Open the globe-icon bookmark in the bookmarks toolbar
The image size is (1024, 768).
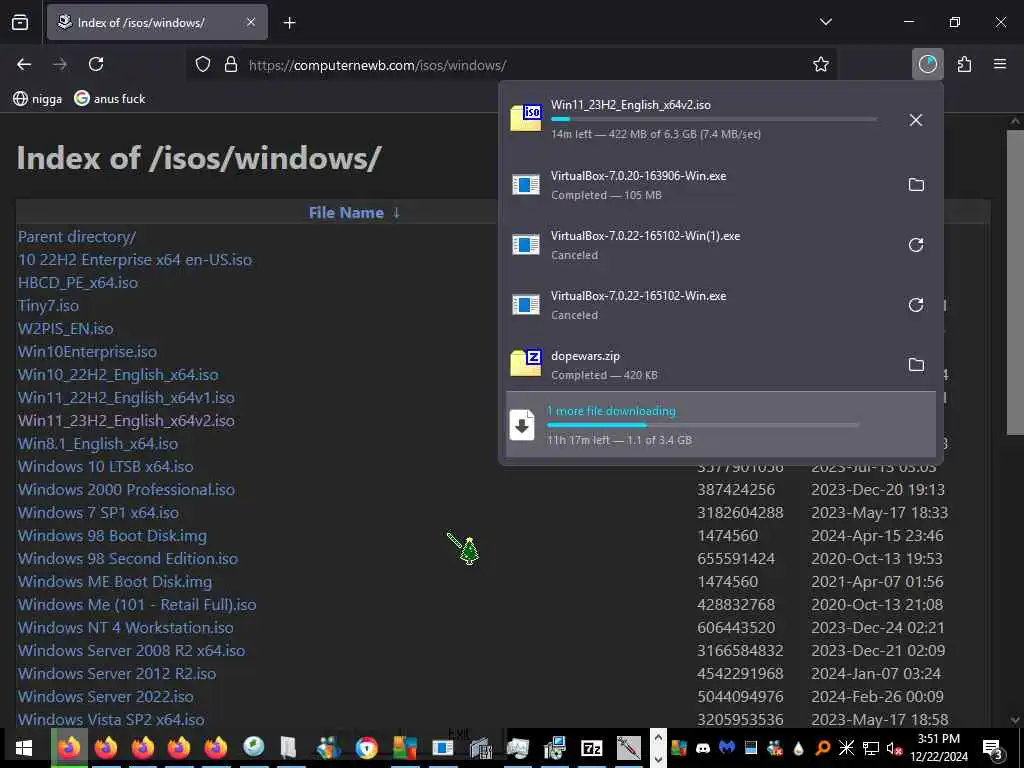(38, 99)
